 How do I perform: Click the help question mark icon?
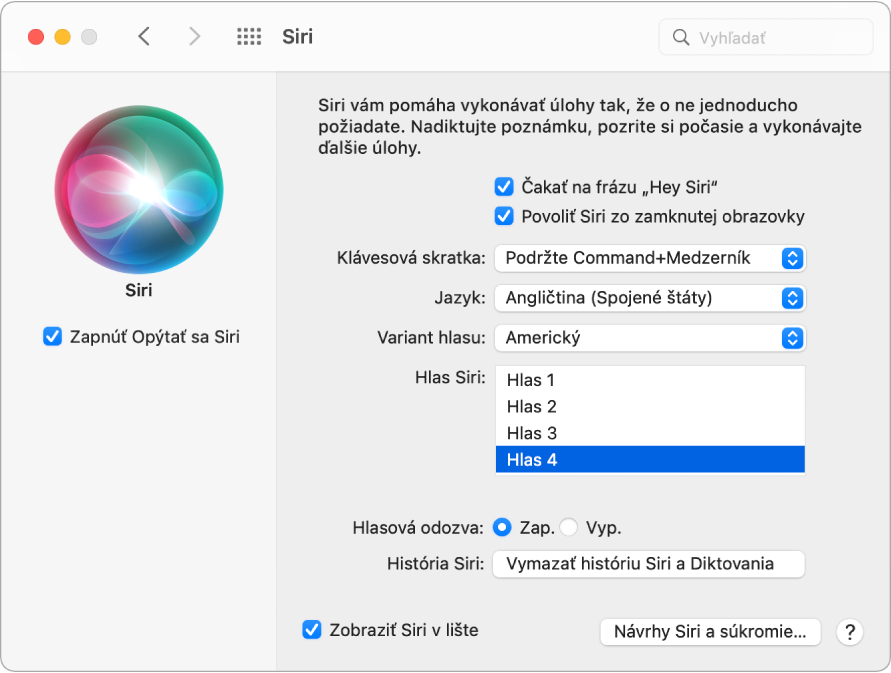tap(849, 632)
